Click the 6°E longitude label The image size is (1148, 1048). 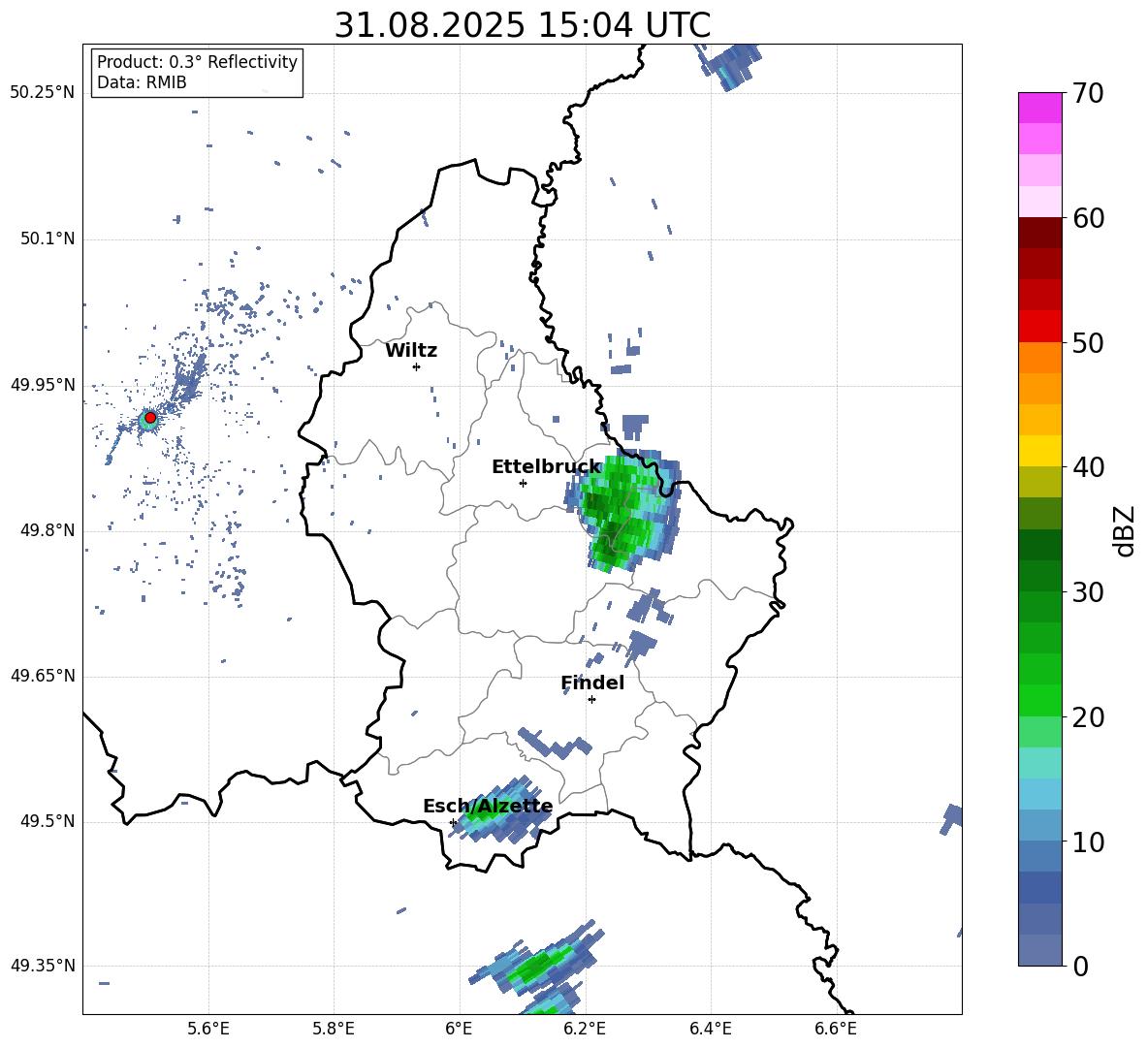pos(459,1030)
